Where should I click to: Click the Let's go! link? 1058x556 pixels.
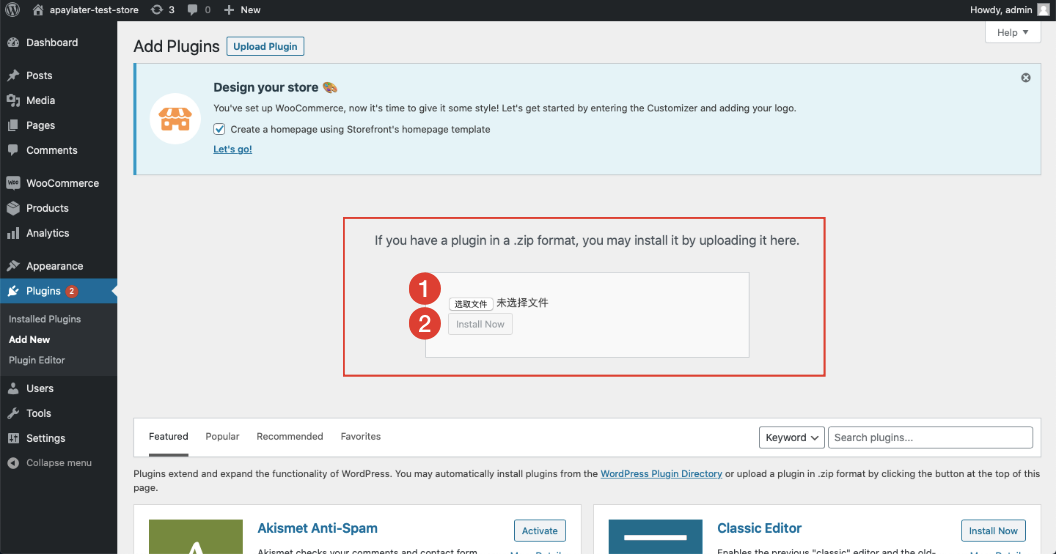pyautogui.click(x=233, y=149)
